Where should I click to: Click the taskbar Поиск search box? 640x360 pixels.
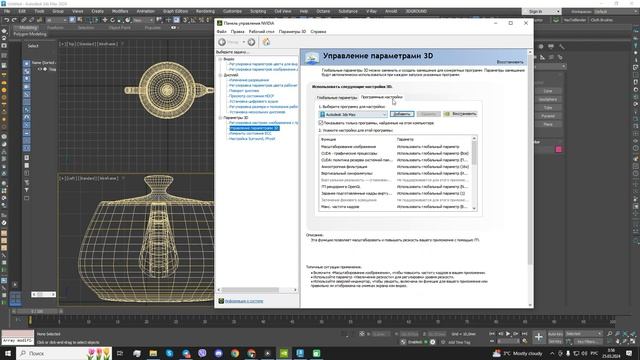pos(64,353)
